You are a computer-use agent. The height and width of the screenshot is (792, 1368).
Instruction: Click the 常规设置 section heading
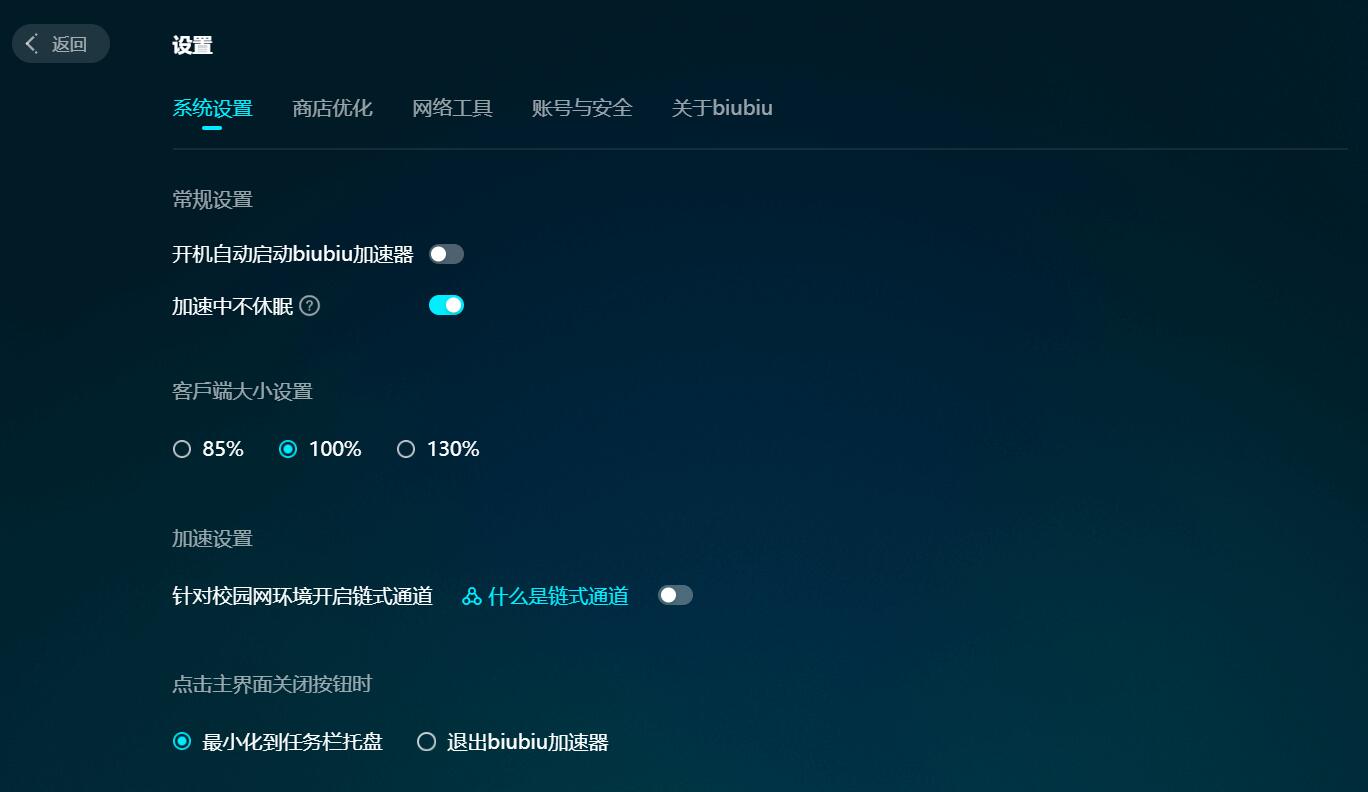click(x=212, y=200)
